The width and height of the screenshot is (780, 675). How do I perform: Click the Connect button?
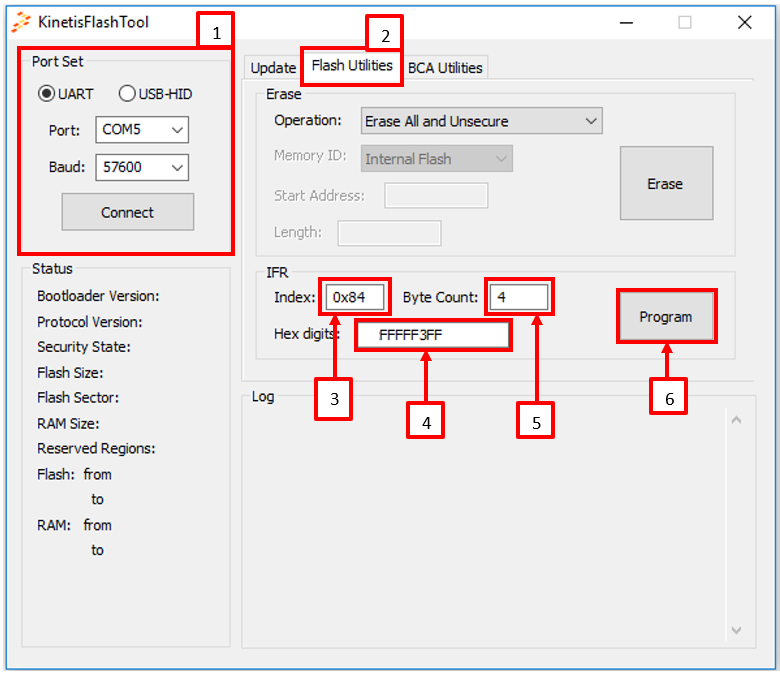(x=128, y=212)
